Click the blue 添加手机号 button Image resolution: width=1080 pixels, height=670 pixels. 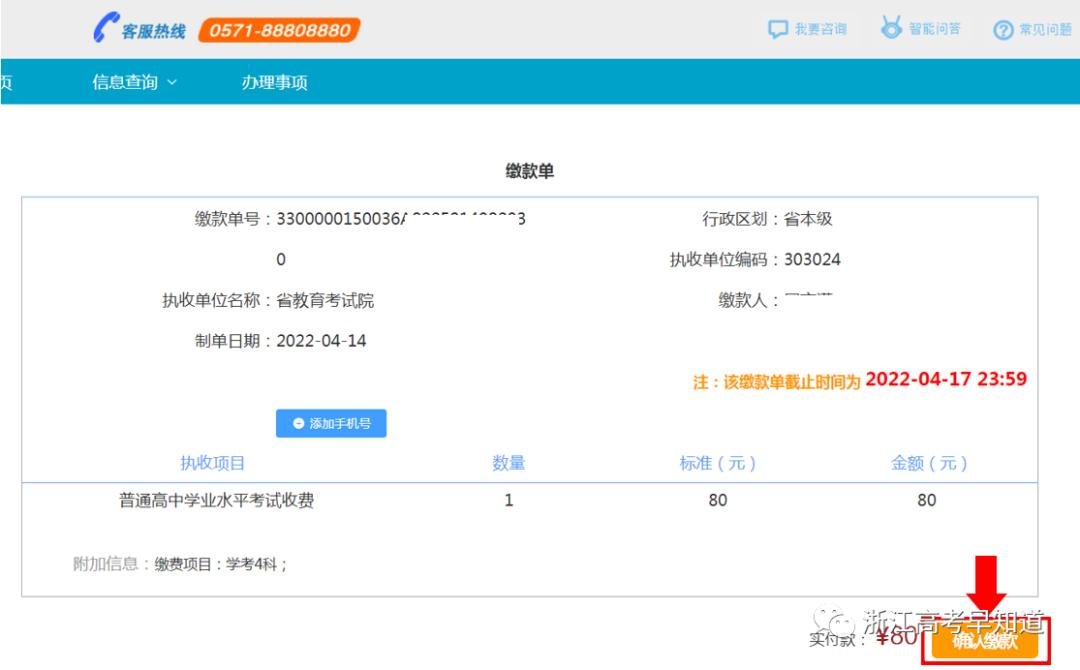pos(331,423)
